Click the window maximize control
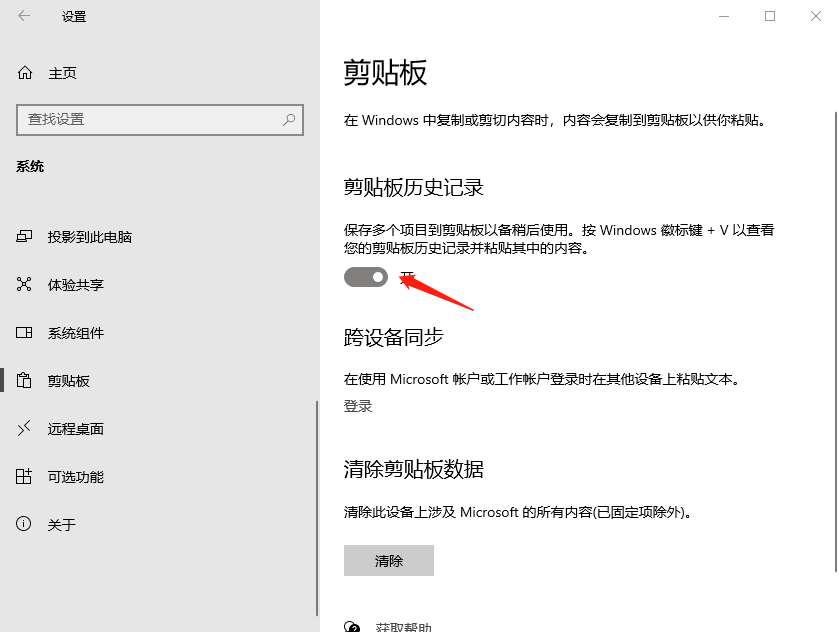Screen dimensions: 839x632 tap(771, 17)
